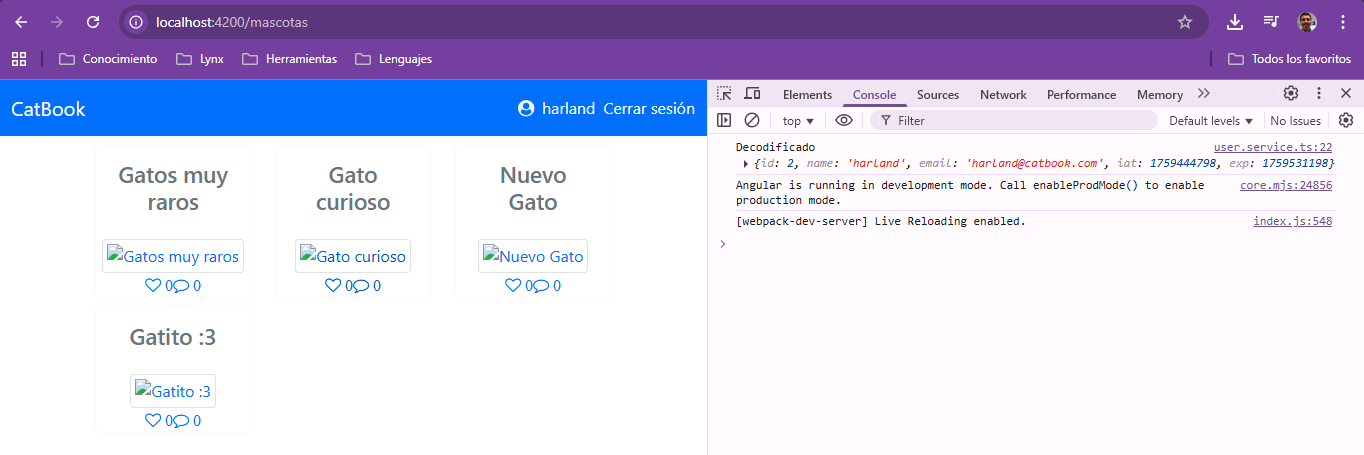Viewport: 1364px width, 455px height.
Task: Switch to the Network tab
Action: pyautogui.click(x=1003, y=95)
